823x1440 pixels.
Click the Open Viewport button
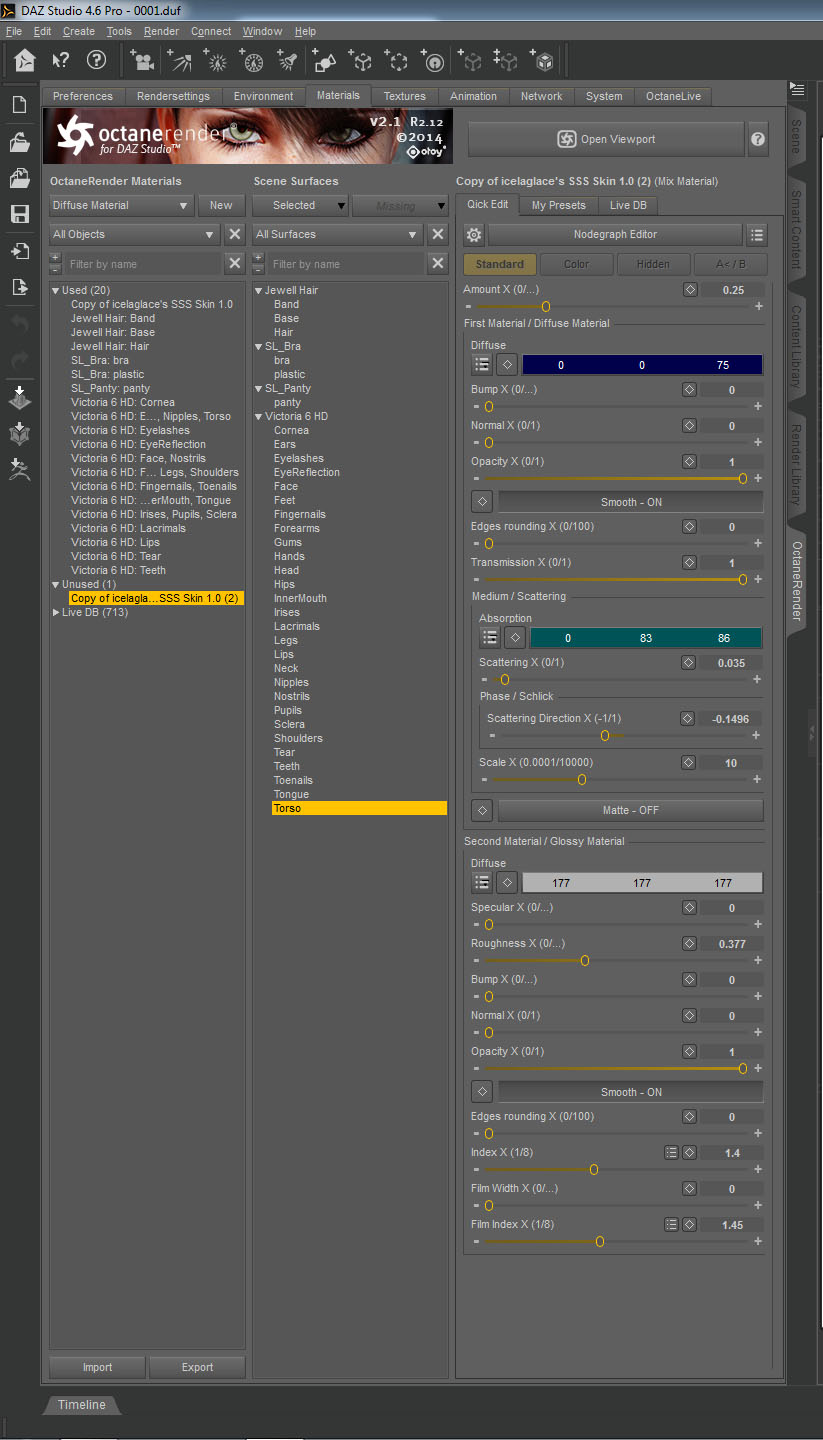tap(606, 140)
